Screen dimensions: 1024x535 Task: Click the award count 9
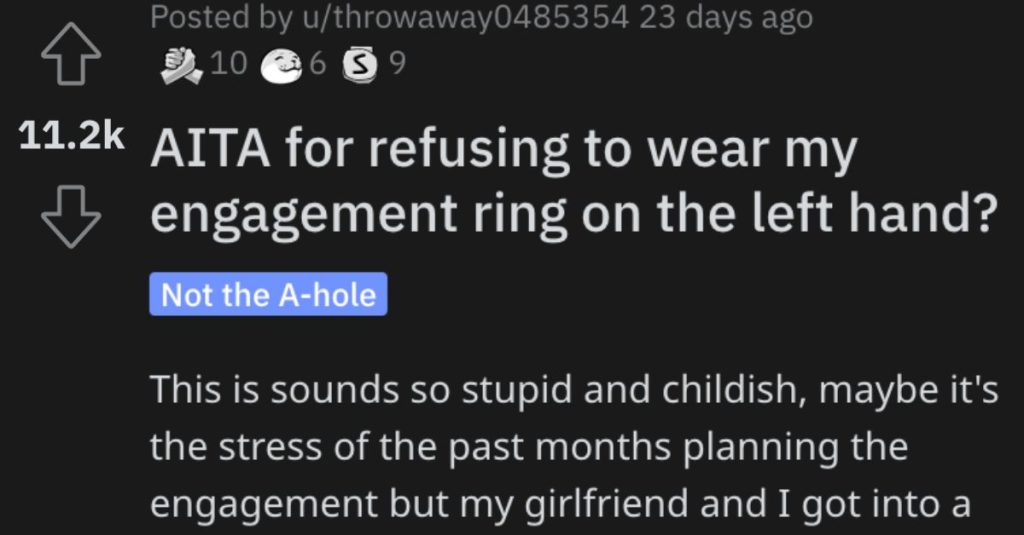coord(397,65)
